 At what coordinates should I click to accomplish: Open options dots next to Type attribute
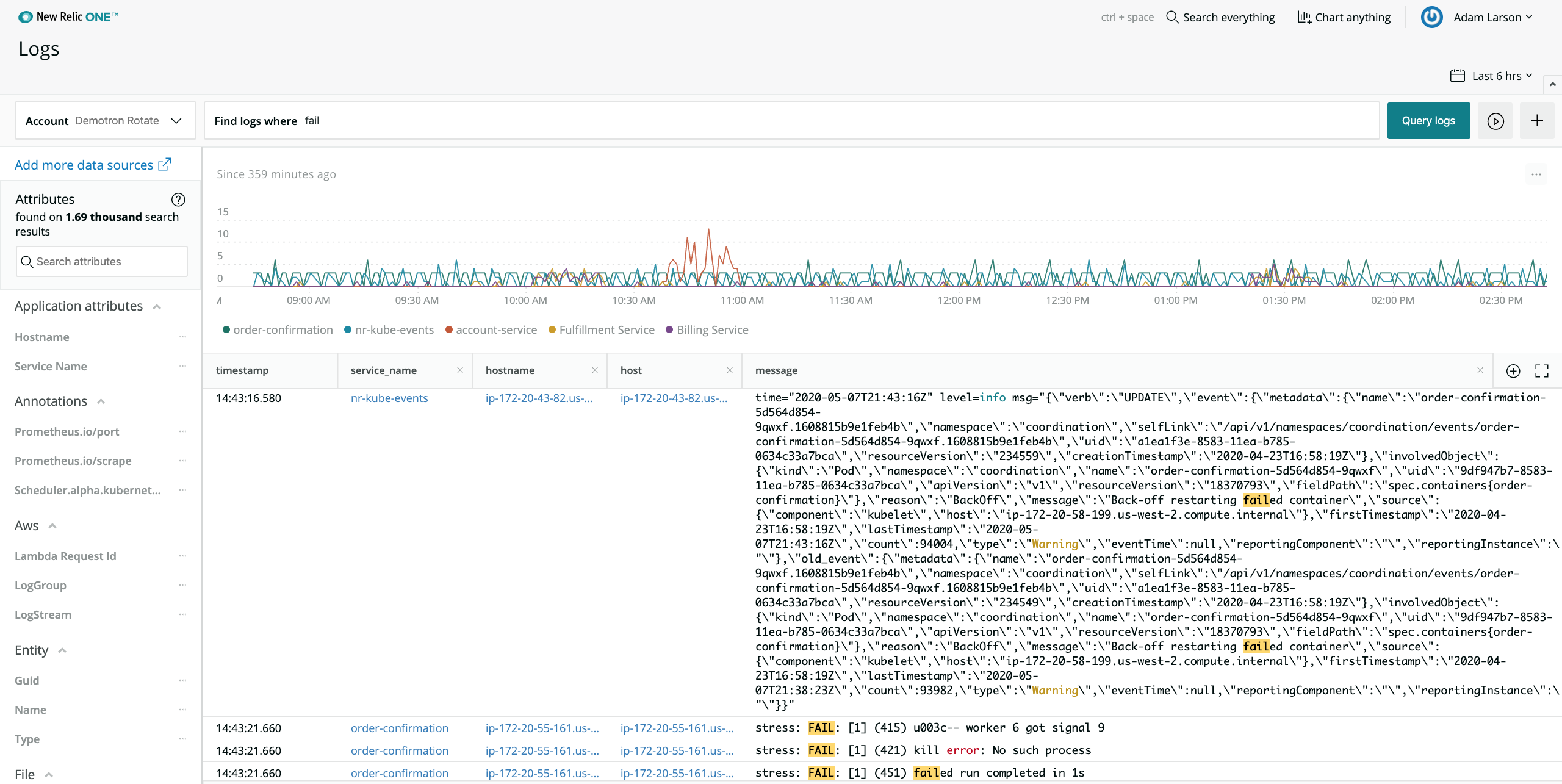(182, 739)
